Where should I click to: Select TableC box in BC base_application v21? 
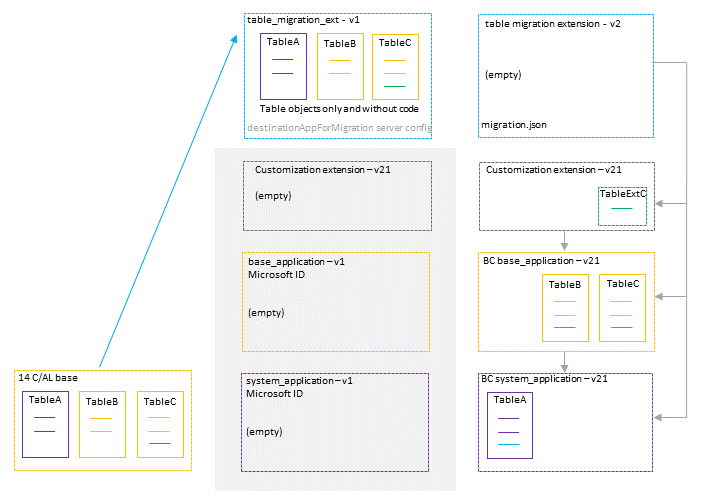[x=623, y=308]
